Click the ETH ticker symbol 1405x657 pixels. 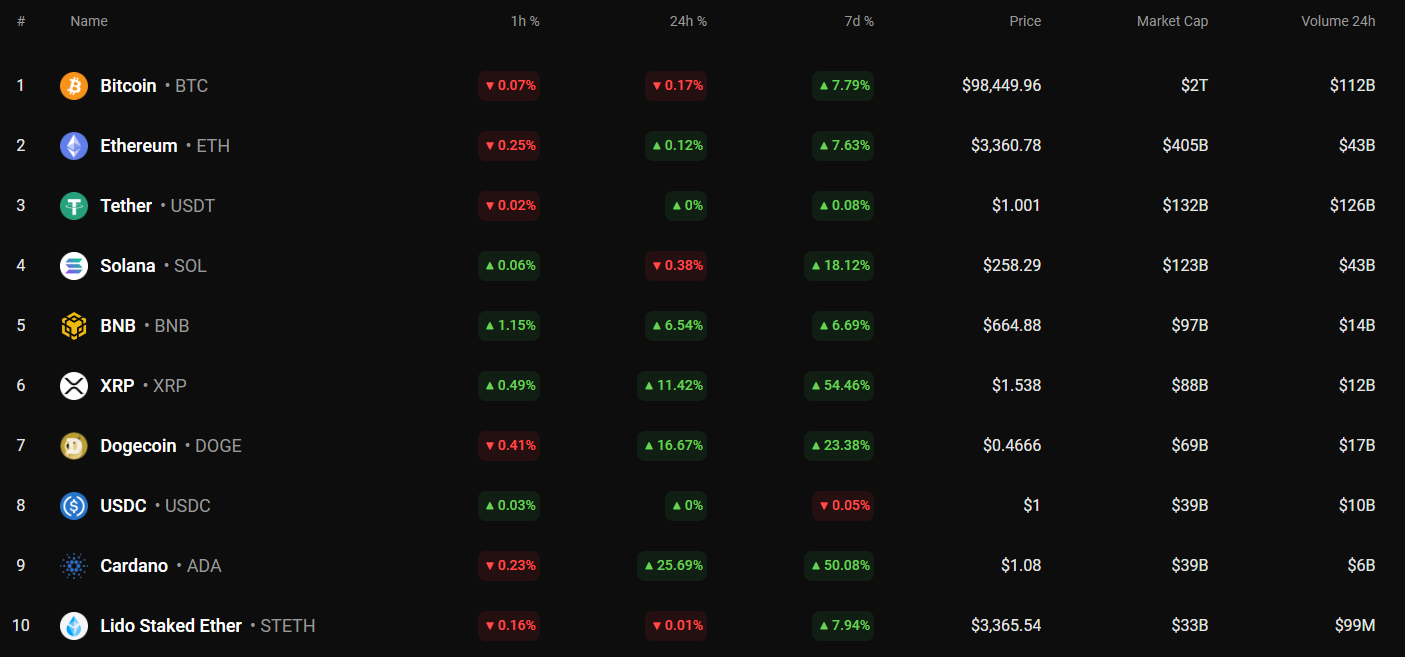coord(213,146)
